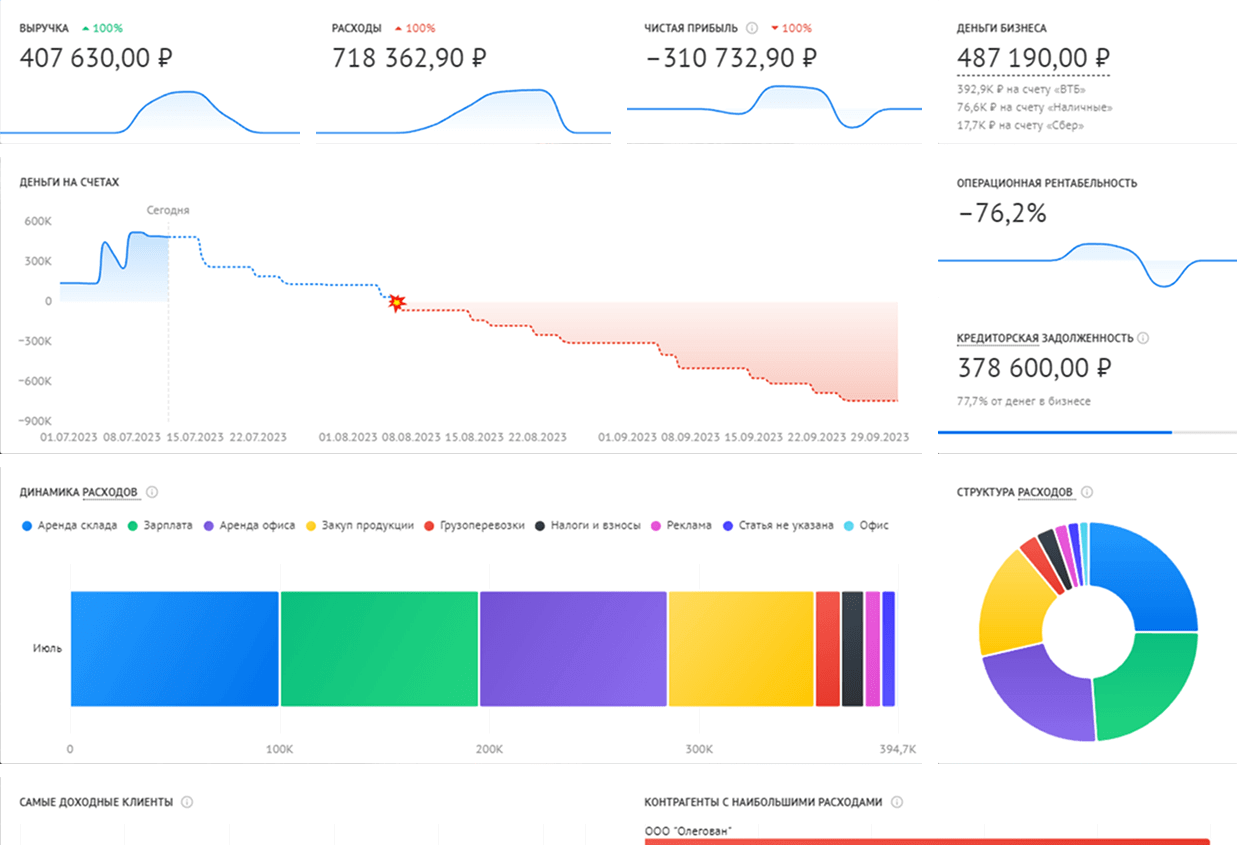1242x845 pixels.
Task: Click the info icon beside Самые доходные клиенты
Action: [187, 802]
